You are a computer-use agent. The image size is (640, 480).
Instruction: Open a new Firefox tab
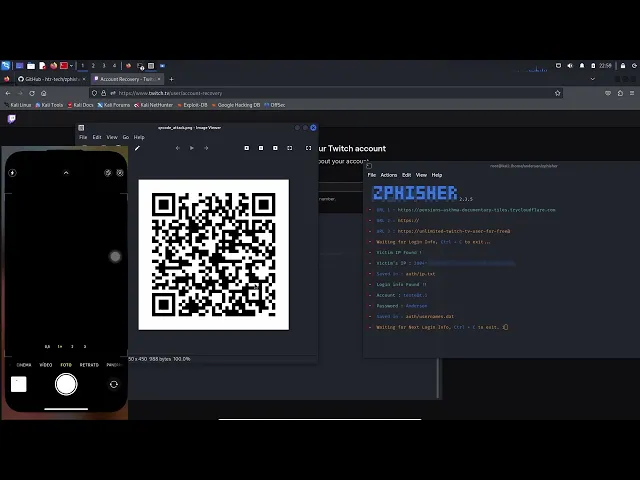point(171,79)
